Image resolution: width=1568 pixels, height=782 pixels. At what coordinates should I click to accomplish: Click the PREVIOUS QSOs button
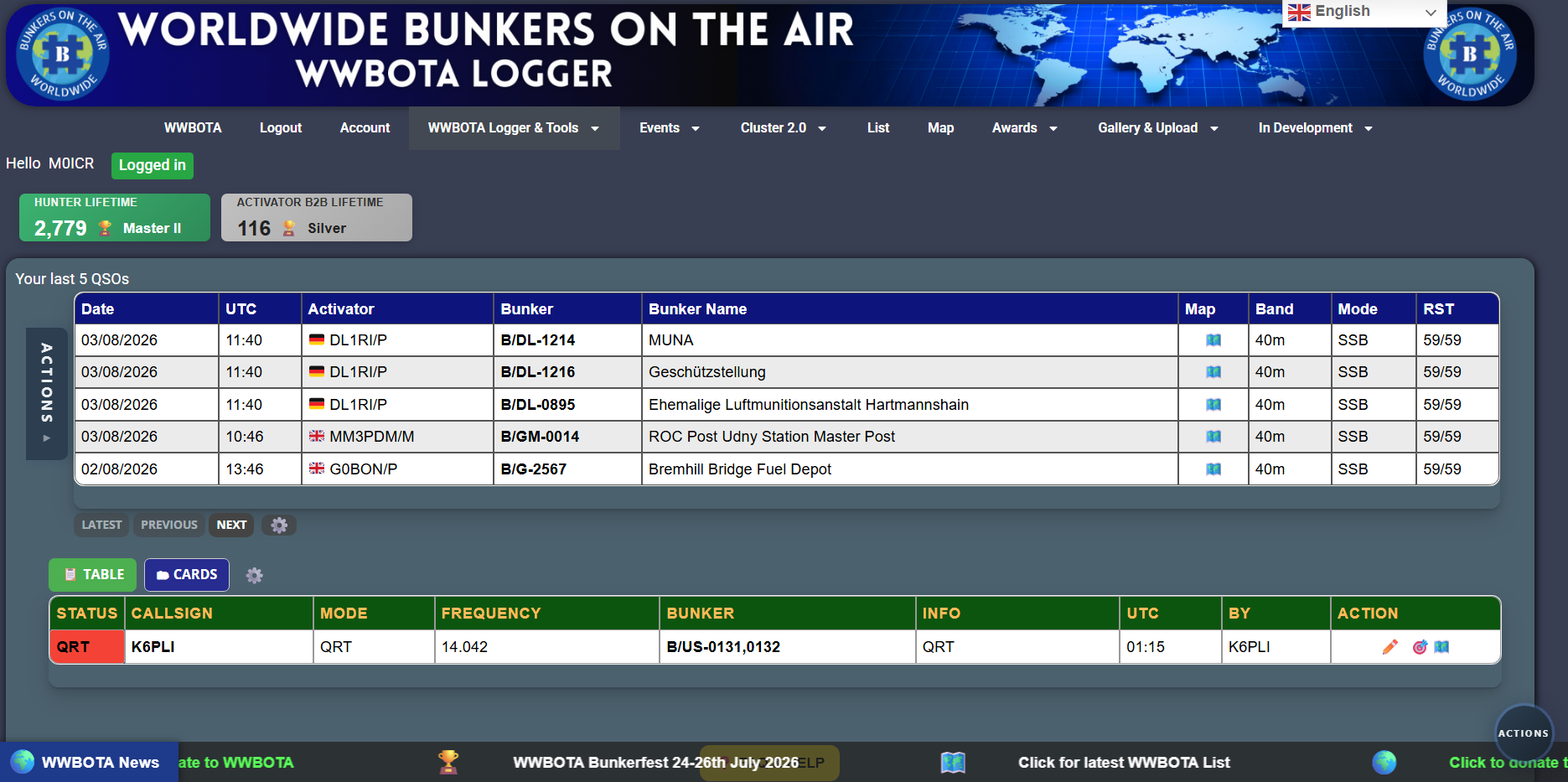pos(169,525)
